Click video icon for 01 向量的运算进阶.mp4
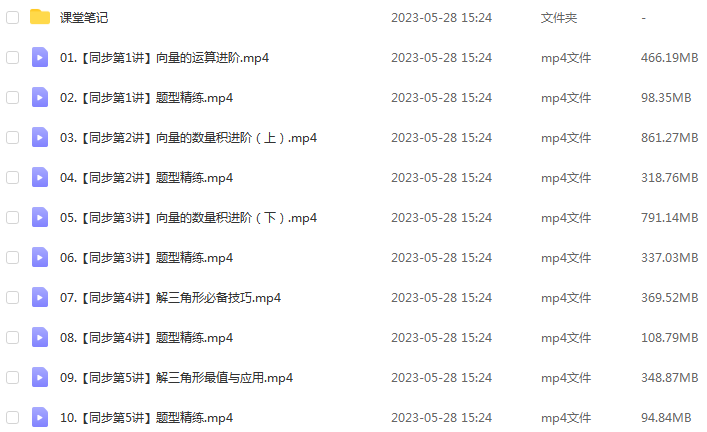The height and width of the screenshot is (432, 707). 40,57
